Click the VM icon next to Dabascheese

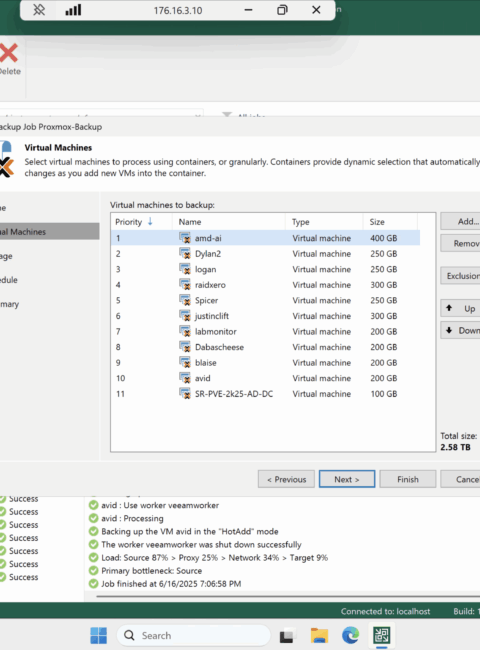click(x=184, y=347)
